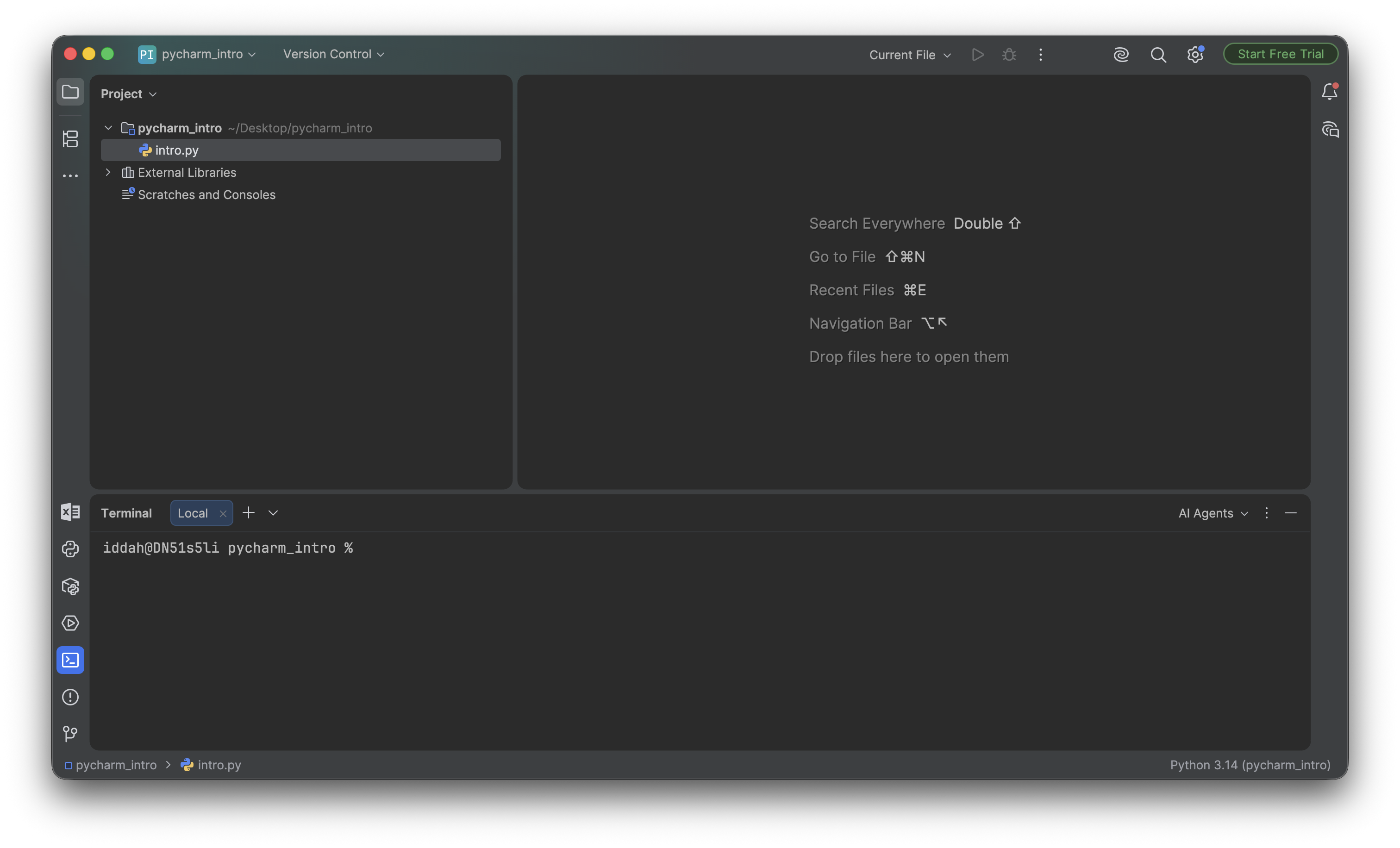Click the PI project badge icon
This screenshot has height=848, width=1400.
click(x=147, y=55)
